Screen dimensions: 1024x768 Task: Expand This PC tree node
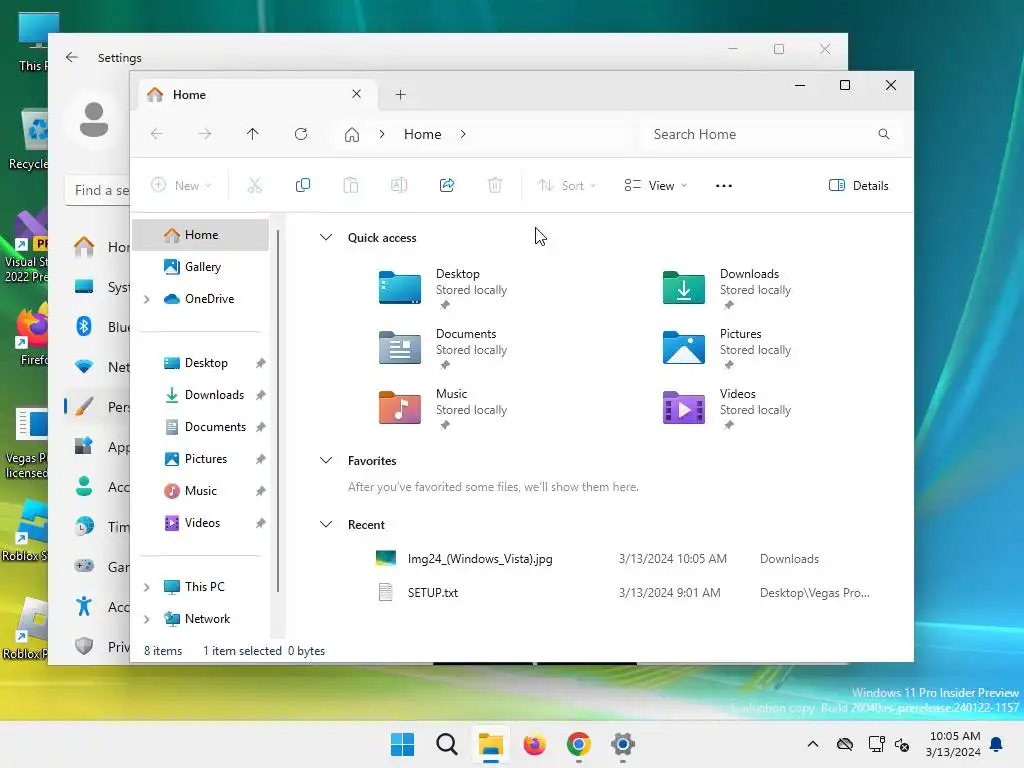tap(147, 587)
